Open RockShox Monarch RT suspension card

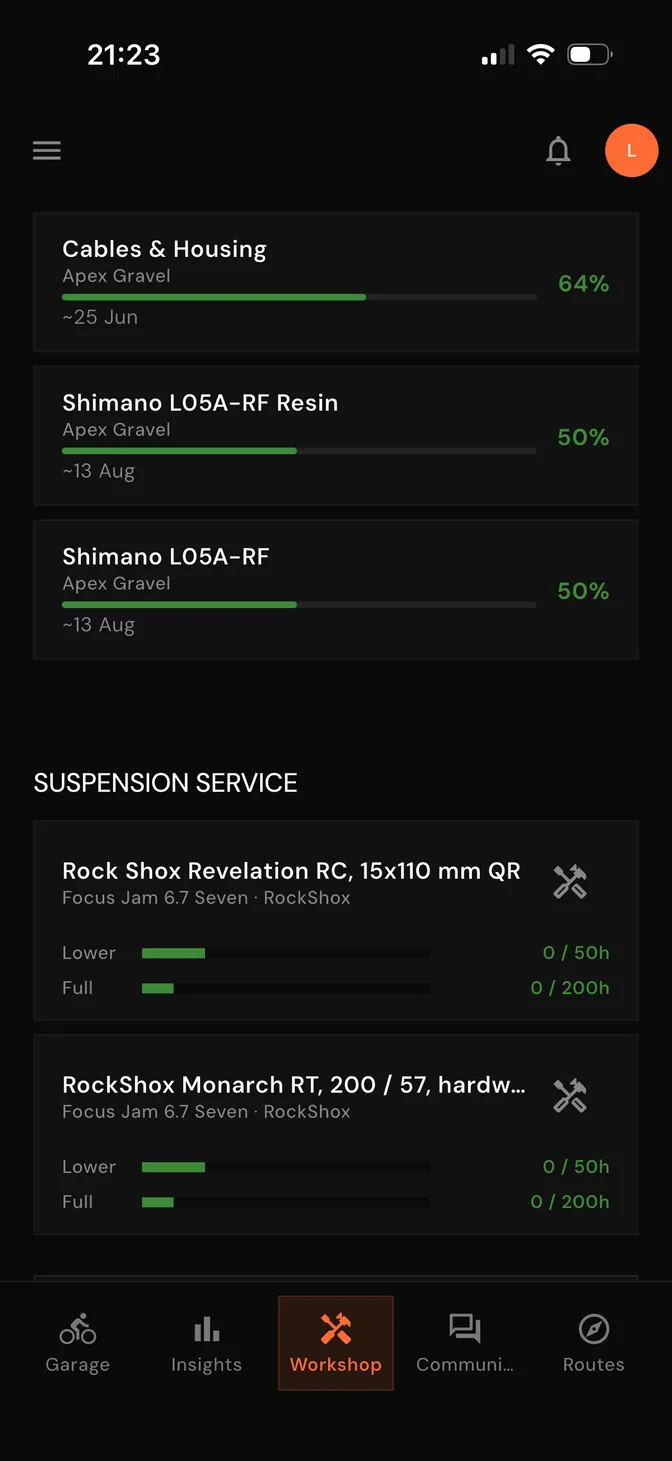tap(336, 1135)
